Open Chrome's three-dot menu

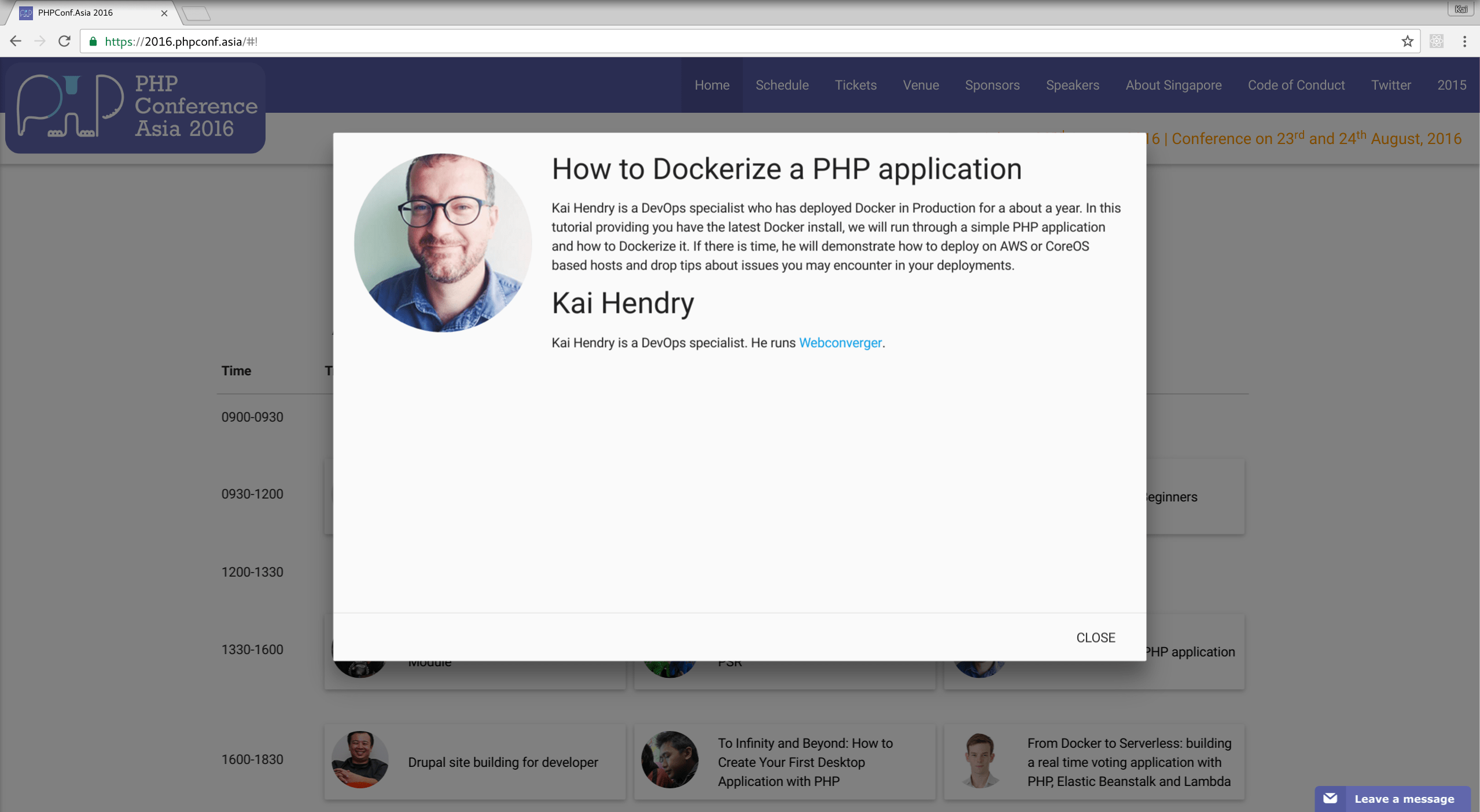(1466, 41)
